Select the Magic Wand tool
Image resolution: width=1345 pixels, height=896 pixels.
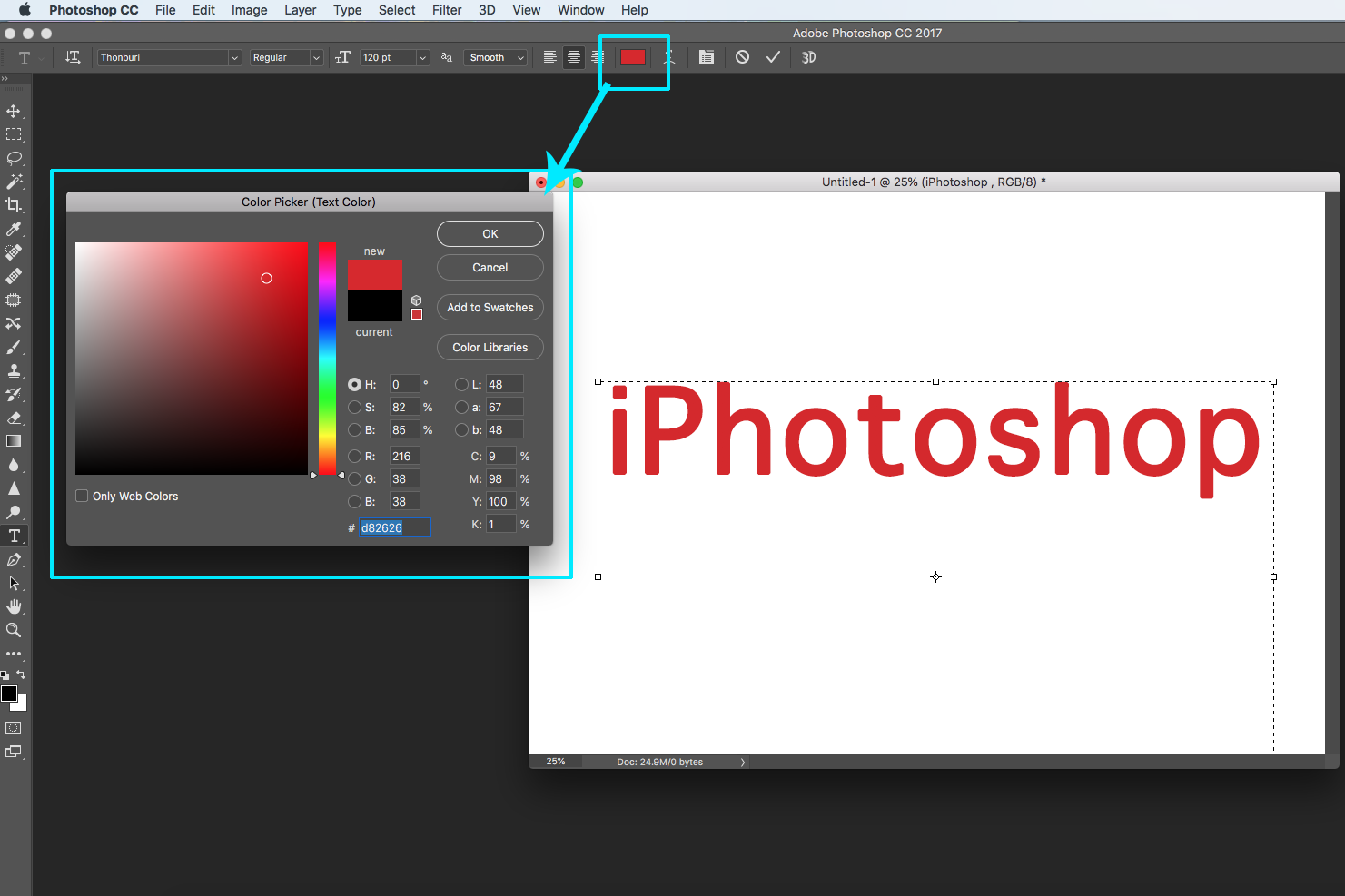(x=14, y=182)
